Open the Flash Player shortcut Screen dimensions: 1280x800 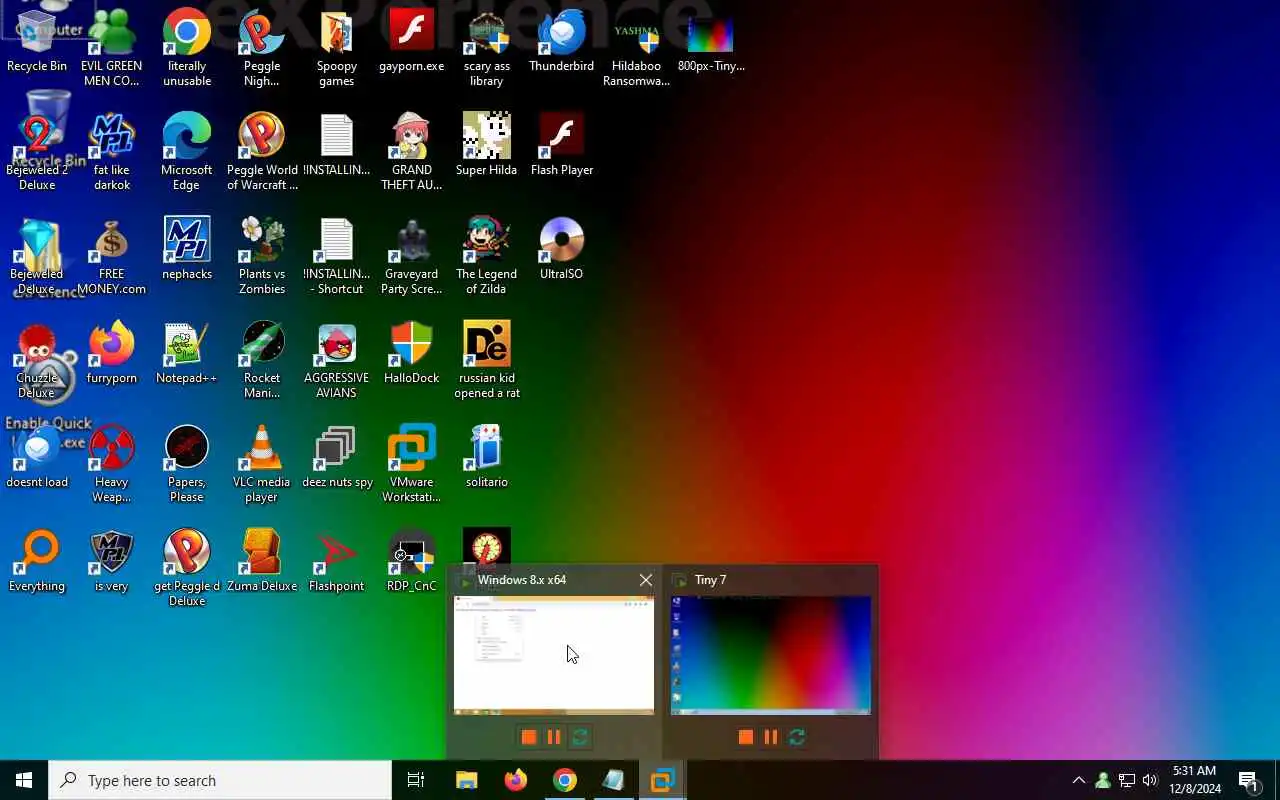coord(561,144)
